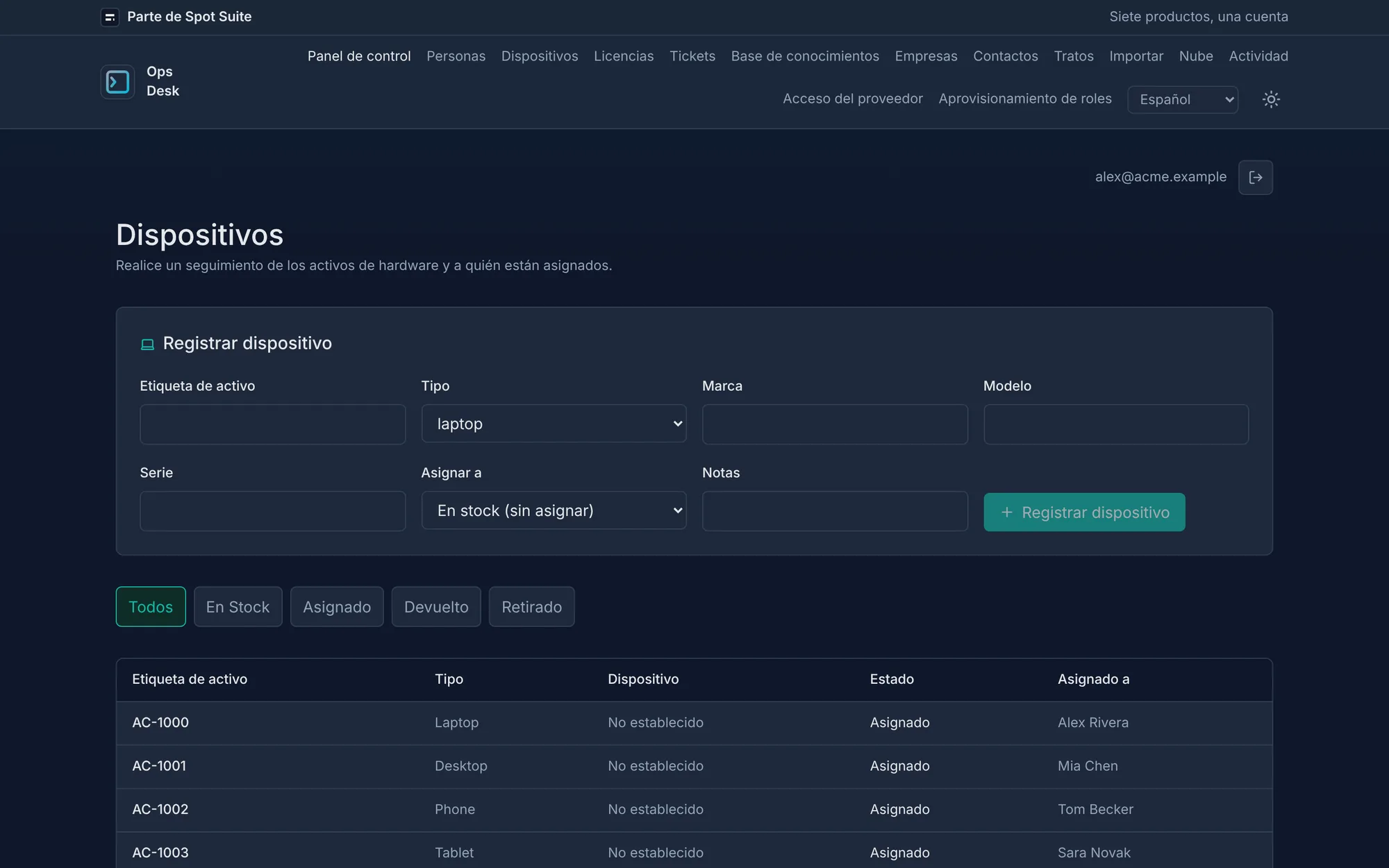Screen dimensions: 1389x868
Task: Click the green Registrar dispositivo button
Action: [1084, 512]
